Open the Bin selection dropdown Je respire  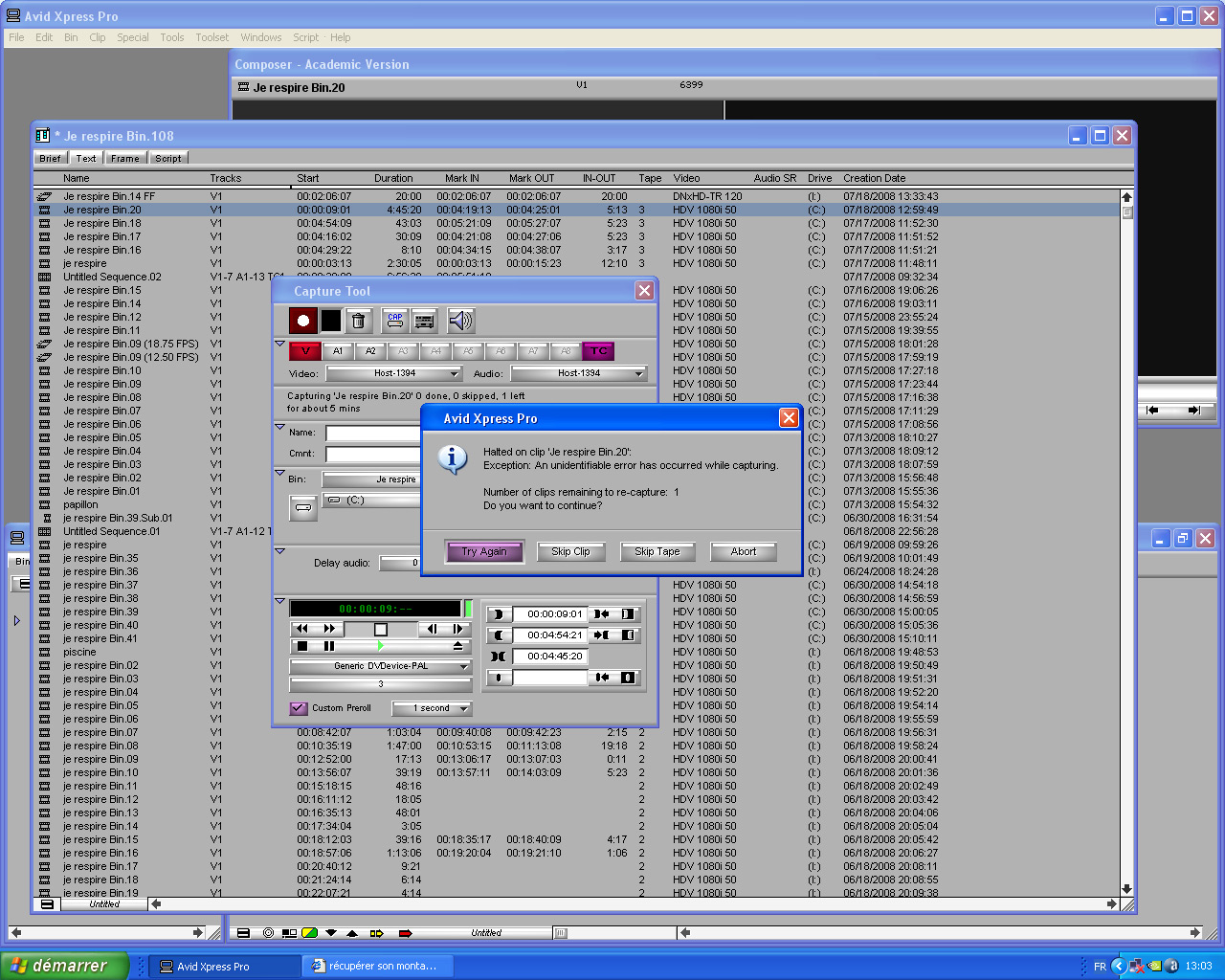tap(371, 479)
